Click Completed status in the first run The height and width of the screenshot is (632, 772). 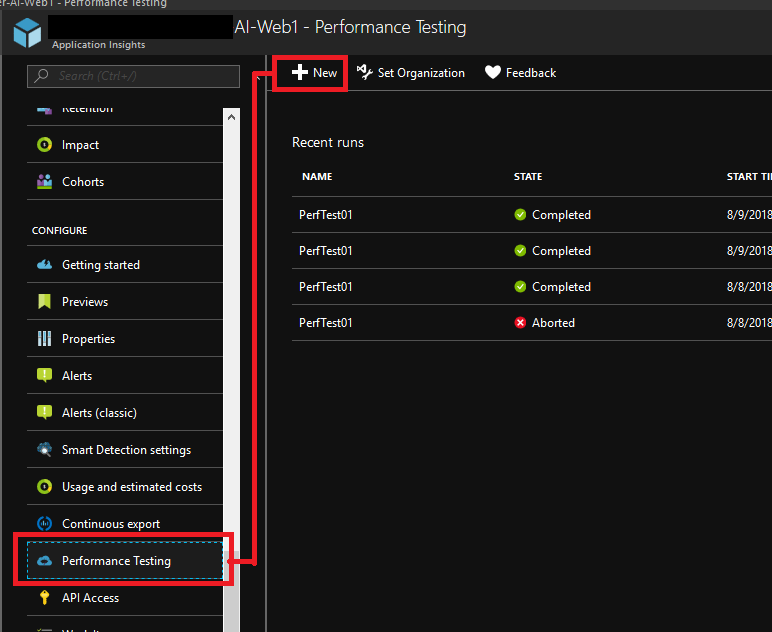point(561,215)
